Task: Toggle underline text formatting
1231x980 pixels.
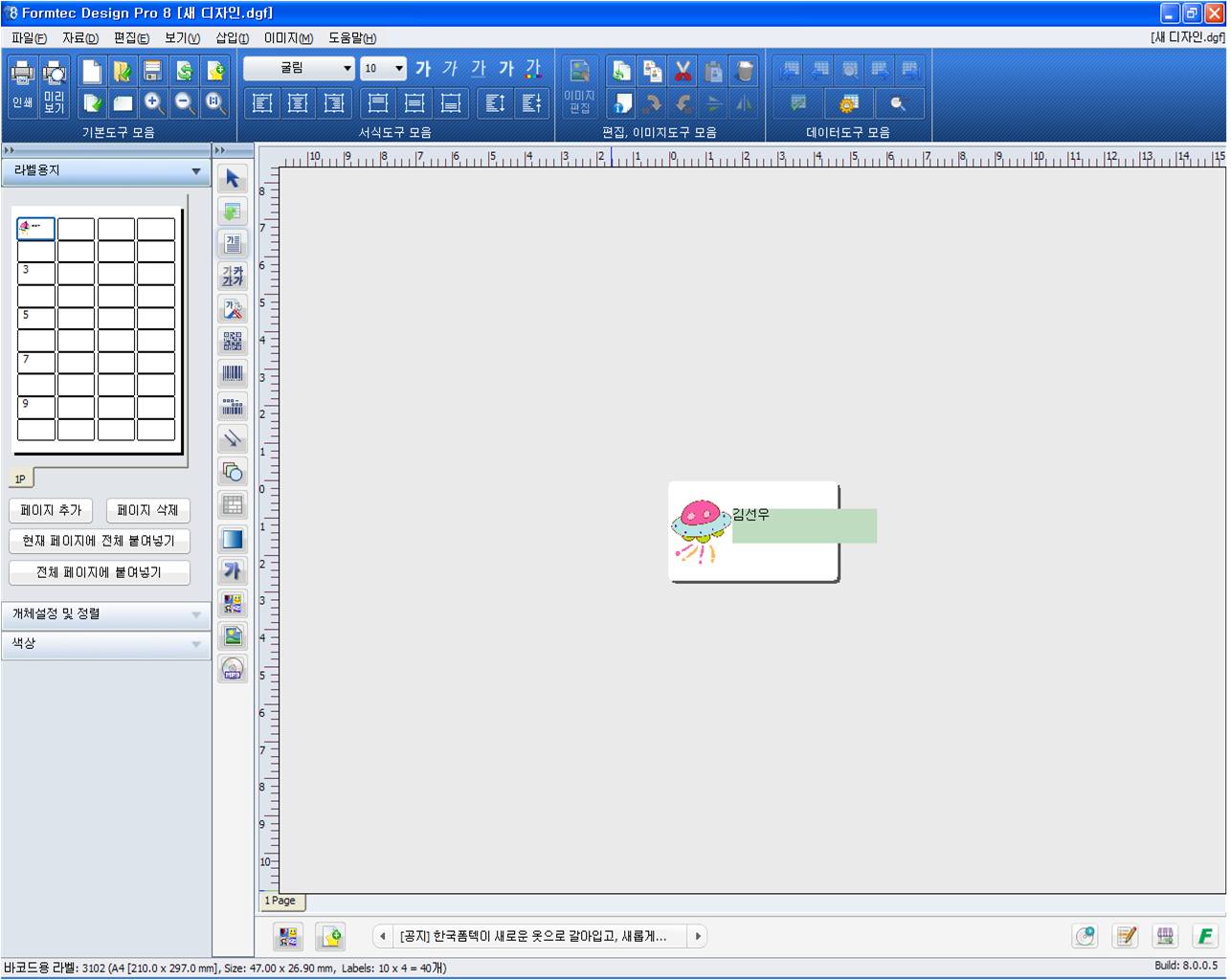Action: click(x=479, y=69)
